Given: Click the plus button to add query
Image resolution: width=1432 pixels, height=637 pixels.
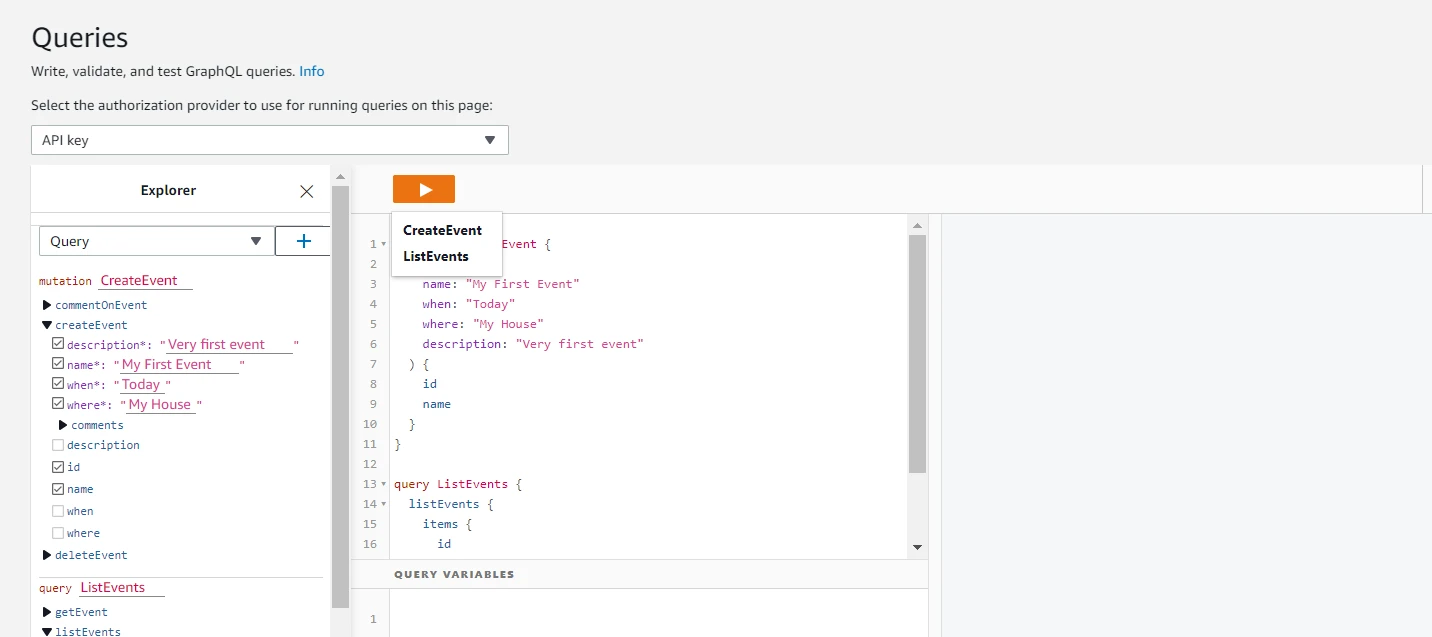Looking at the screenshot, I should click(303, 241).
